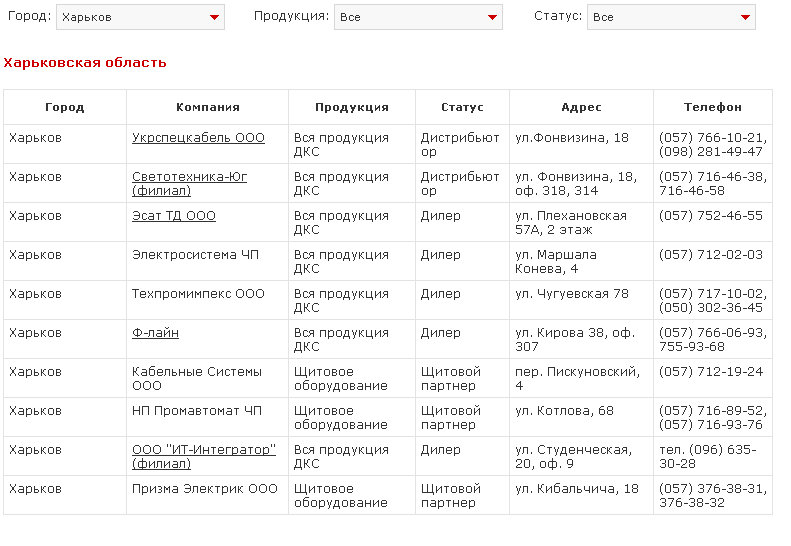Select the Призма Электрик ООО cell

(207, 496)
